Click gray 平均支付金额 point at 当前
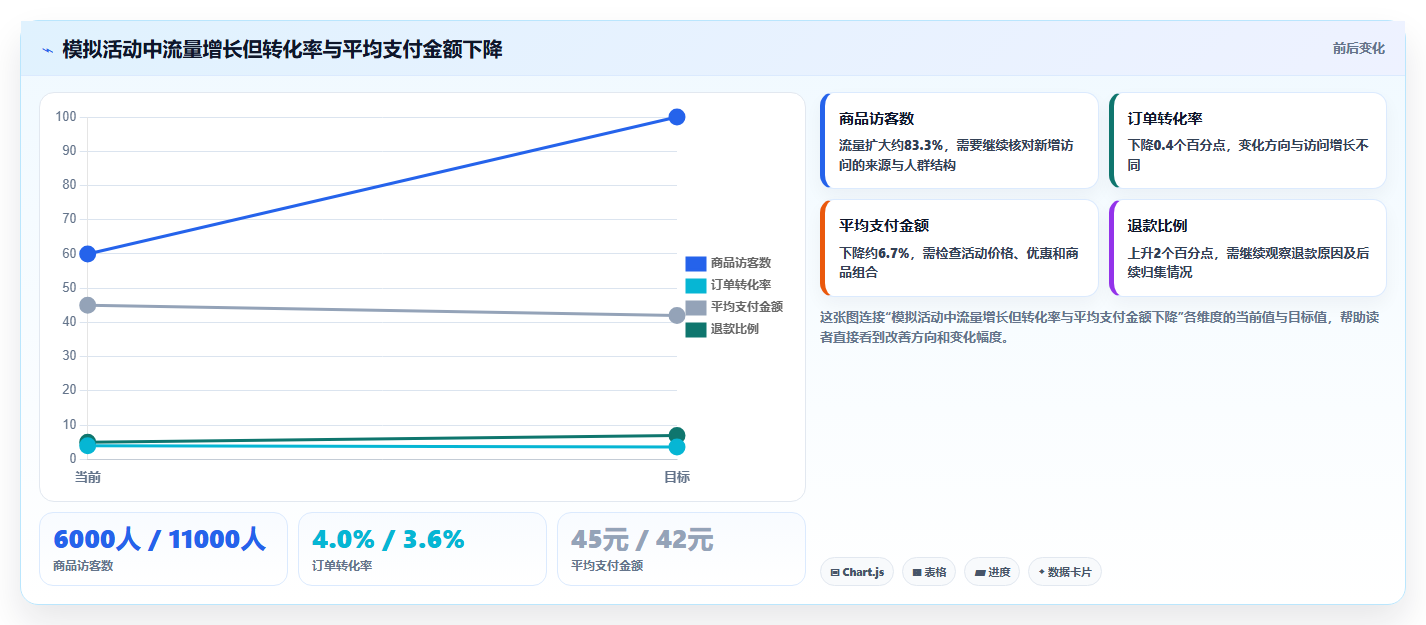 [x=87, y=305]
